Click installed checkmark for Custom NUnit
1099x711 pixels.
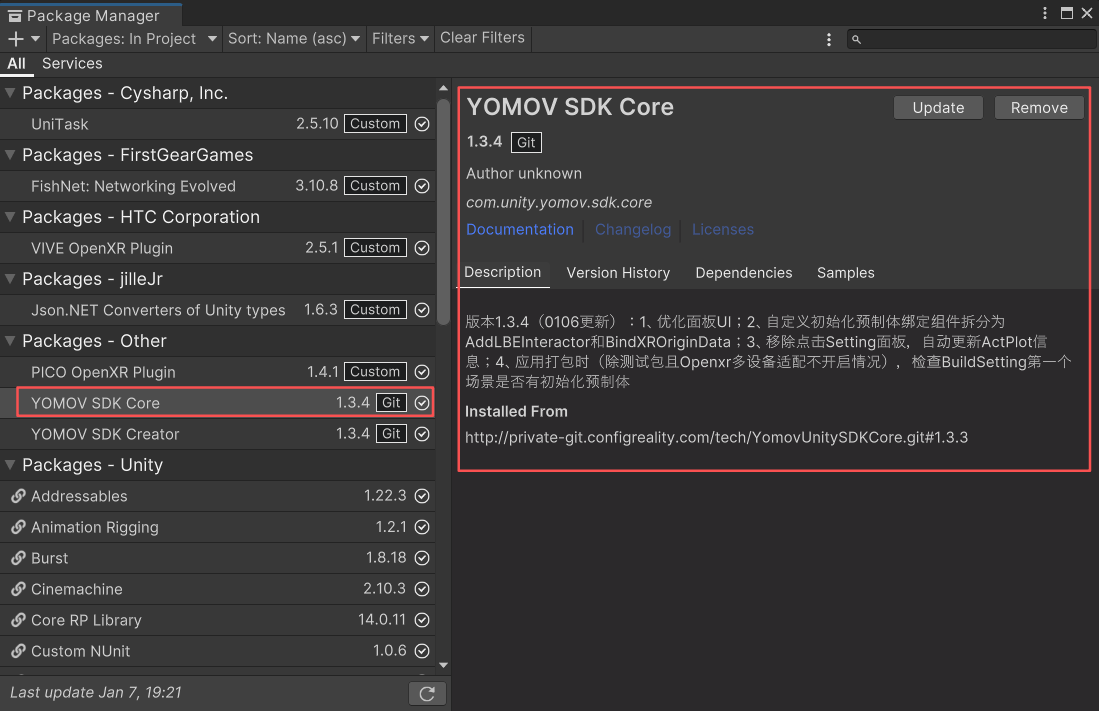[422, 651]
